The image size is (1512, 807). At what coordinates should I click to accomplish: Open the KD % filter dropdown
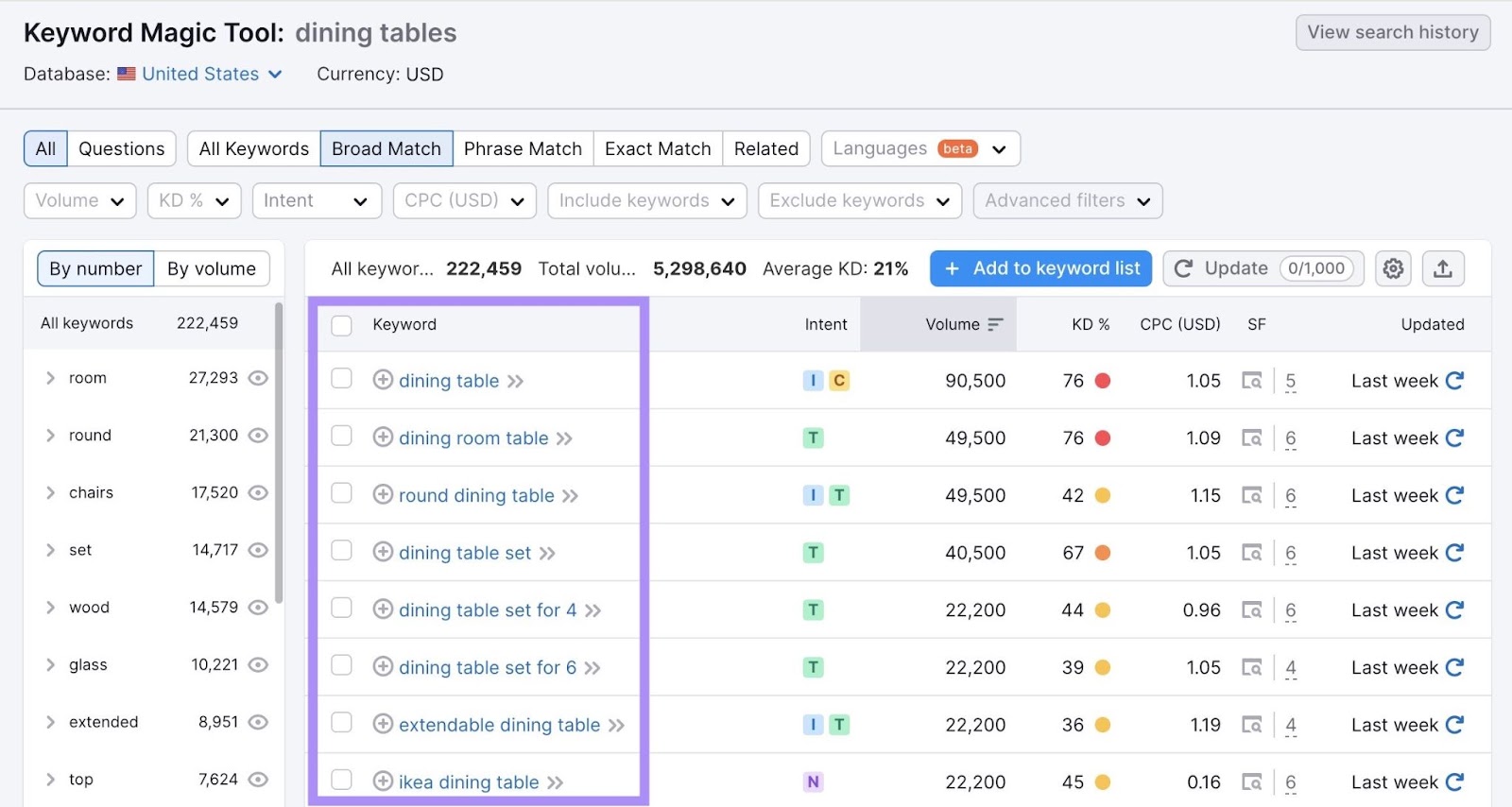tap(195, 200)
